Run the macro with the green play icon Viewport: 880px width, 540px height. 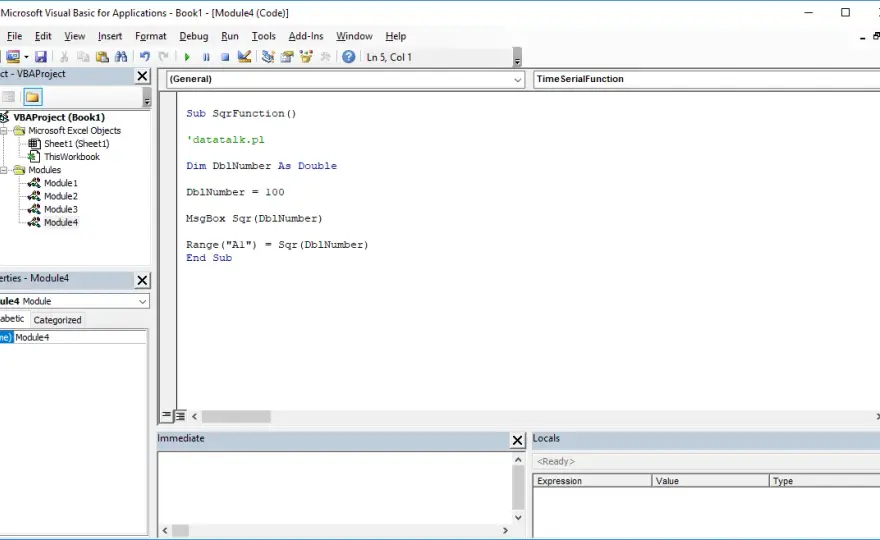click(187, 57)
